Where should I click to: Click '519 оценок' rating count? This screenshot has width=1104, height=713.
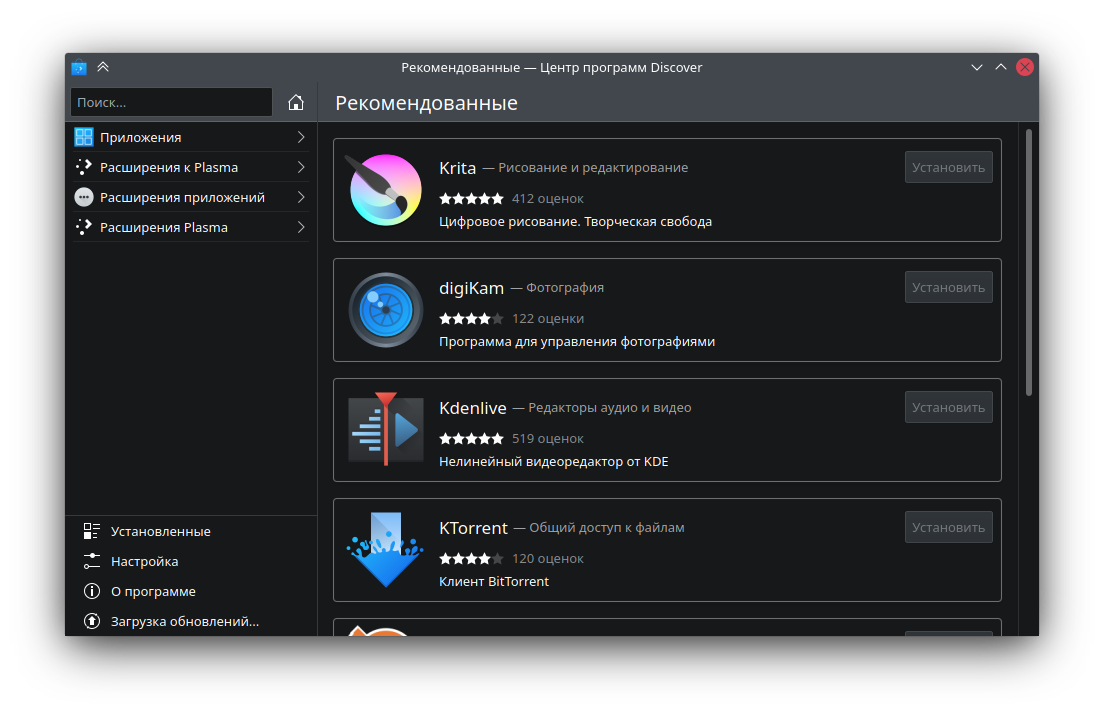548,438
